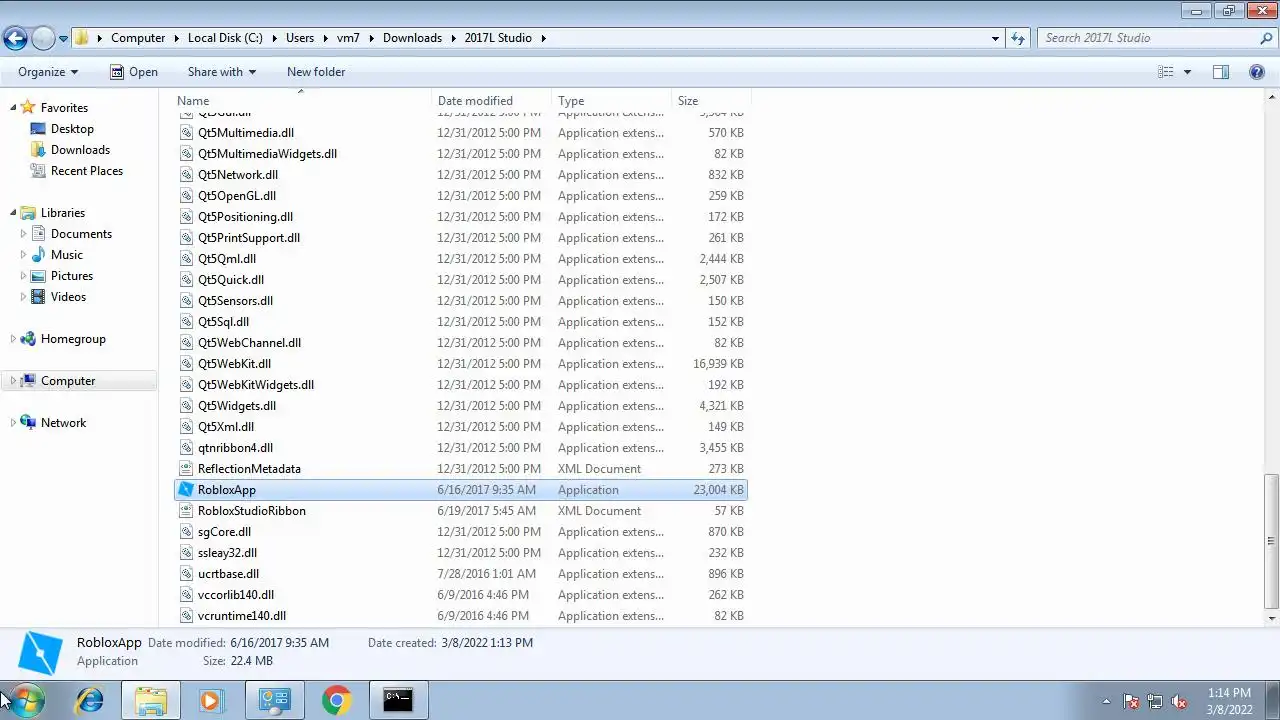Open Windows Media Player taskbar icon

point(211,700)
